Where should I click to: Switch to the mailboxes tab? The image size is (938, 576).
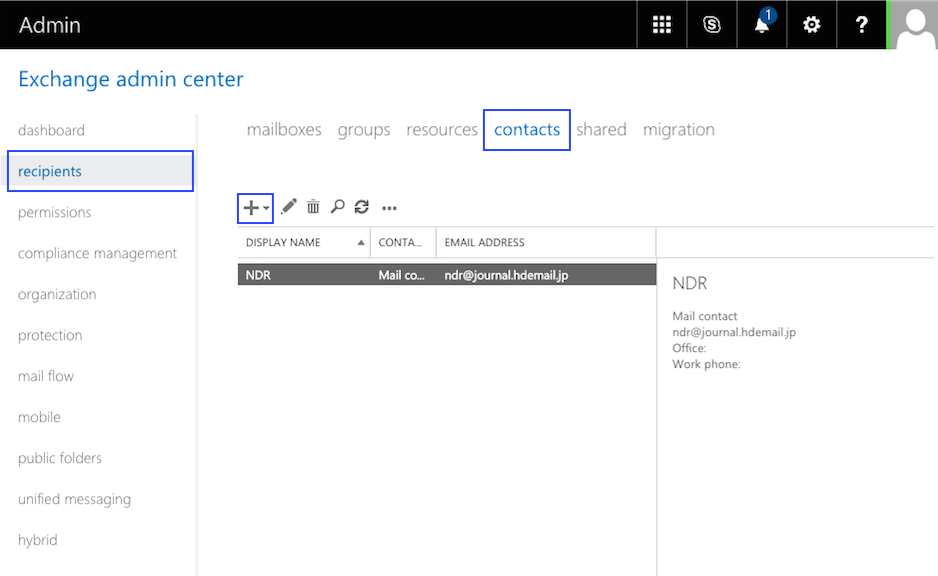pos(284,130)
